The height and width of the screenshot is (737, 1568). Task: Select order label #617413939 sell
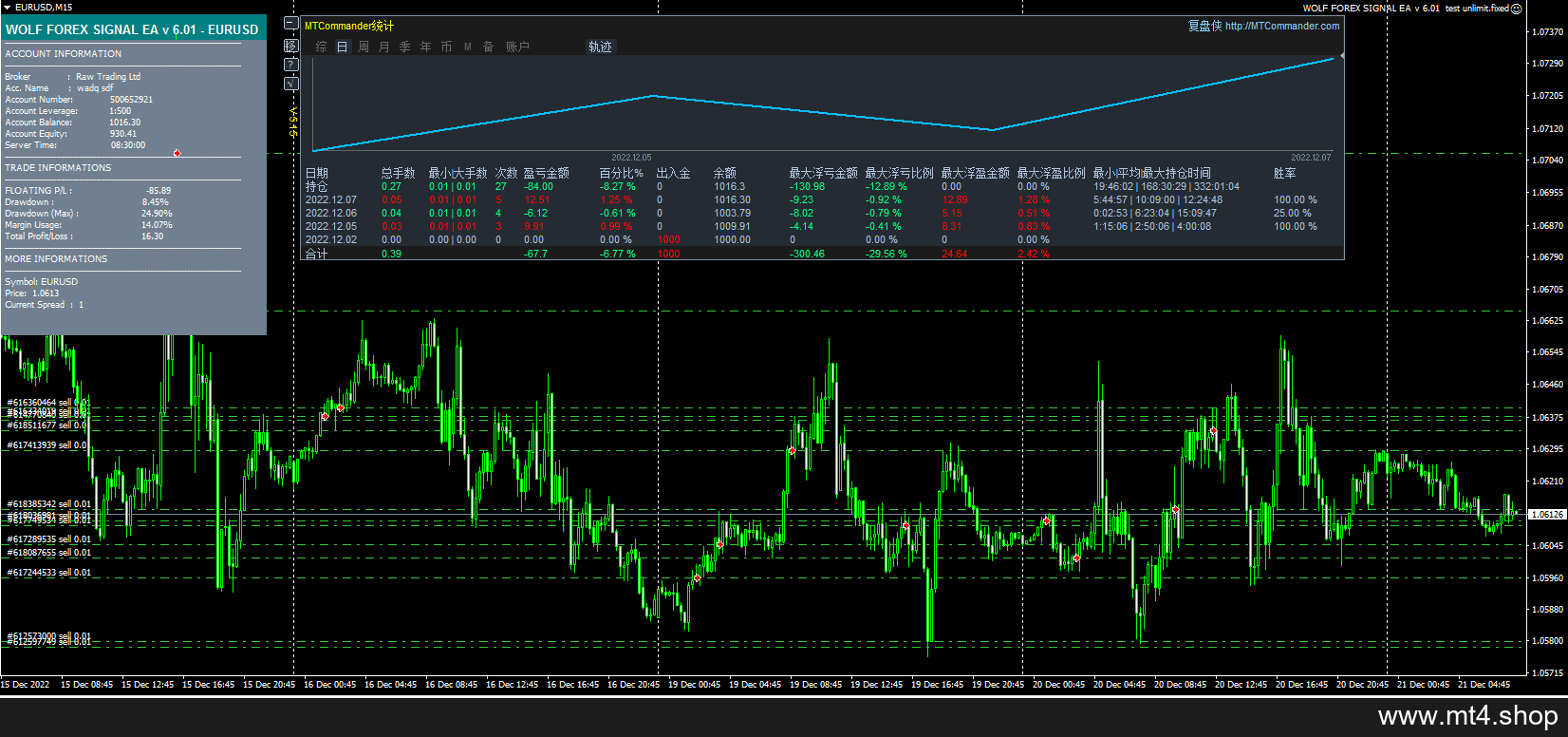(x=47, y=444)
